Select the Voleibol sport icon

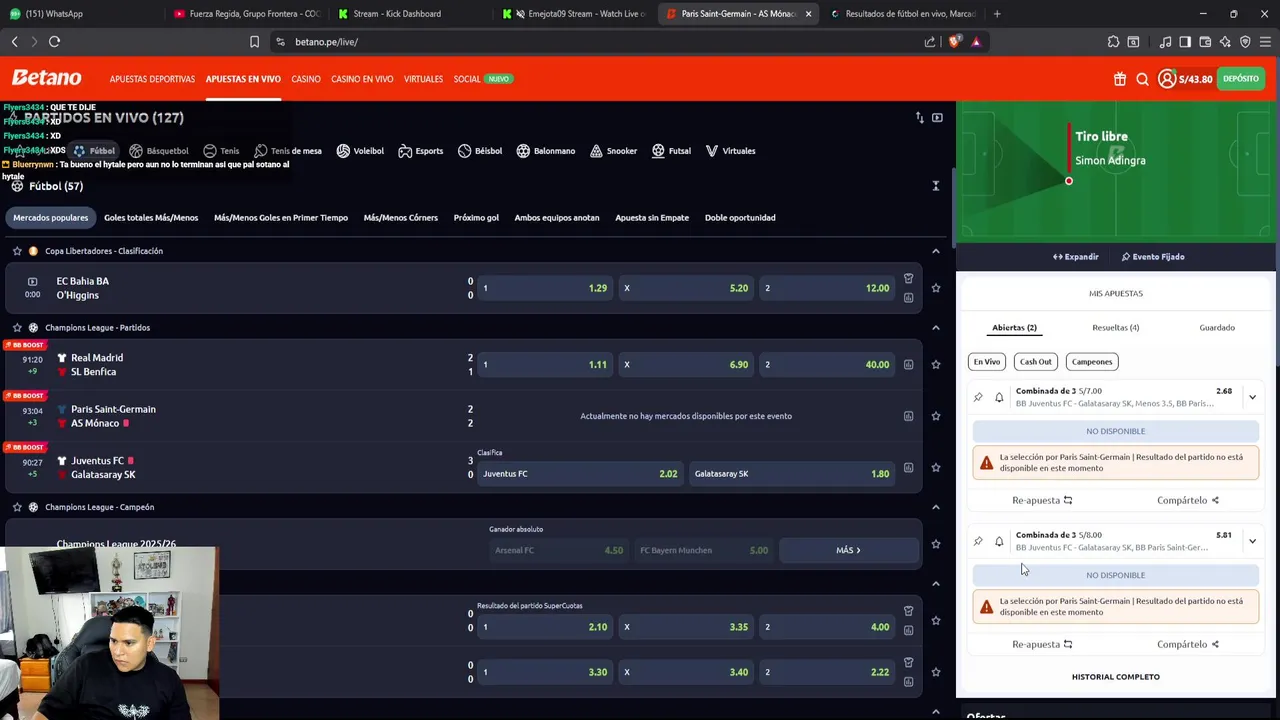(x=343, y=151)
